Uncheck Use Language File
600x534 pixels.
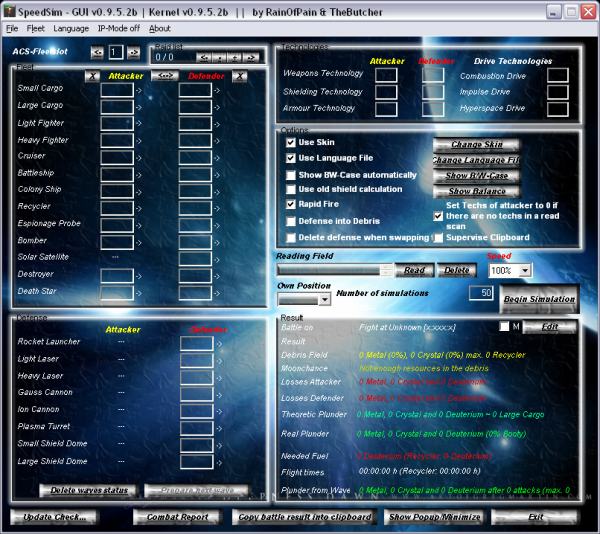pos(291,158)
